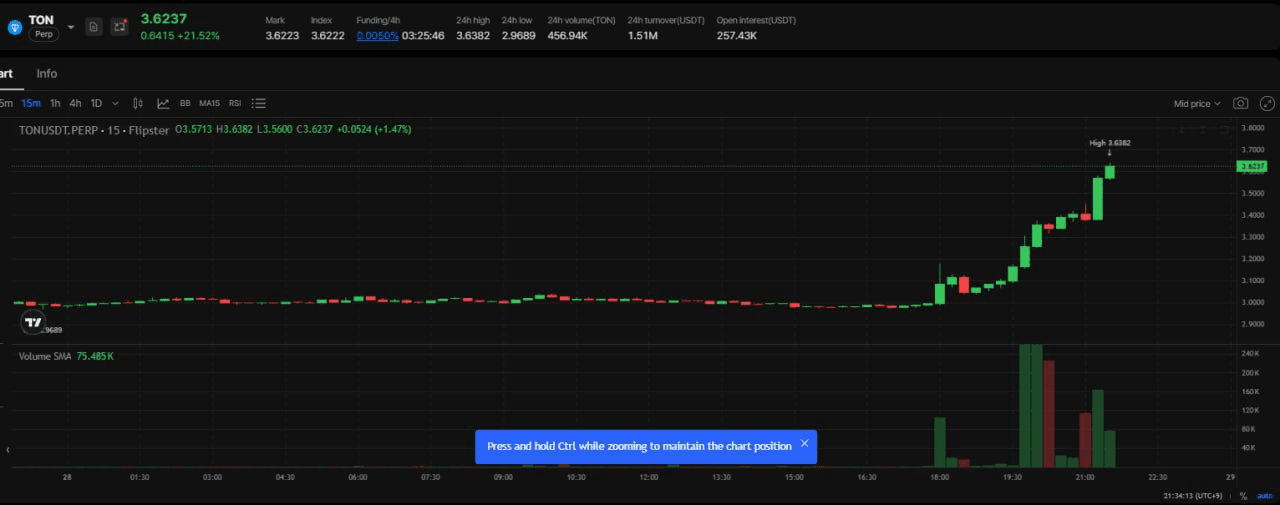Image resolution: width=1280 pixels, height=505 pixels.
Task: Switch to the Info tab
Action: tap(47, 73)
